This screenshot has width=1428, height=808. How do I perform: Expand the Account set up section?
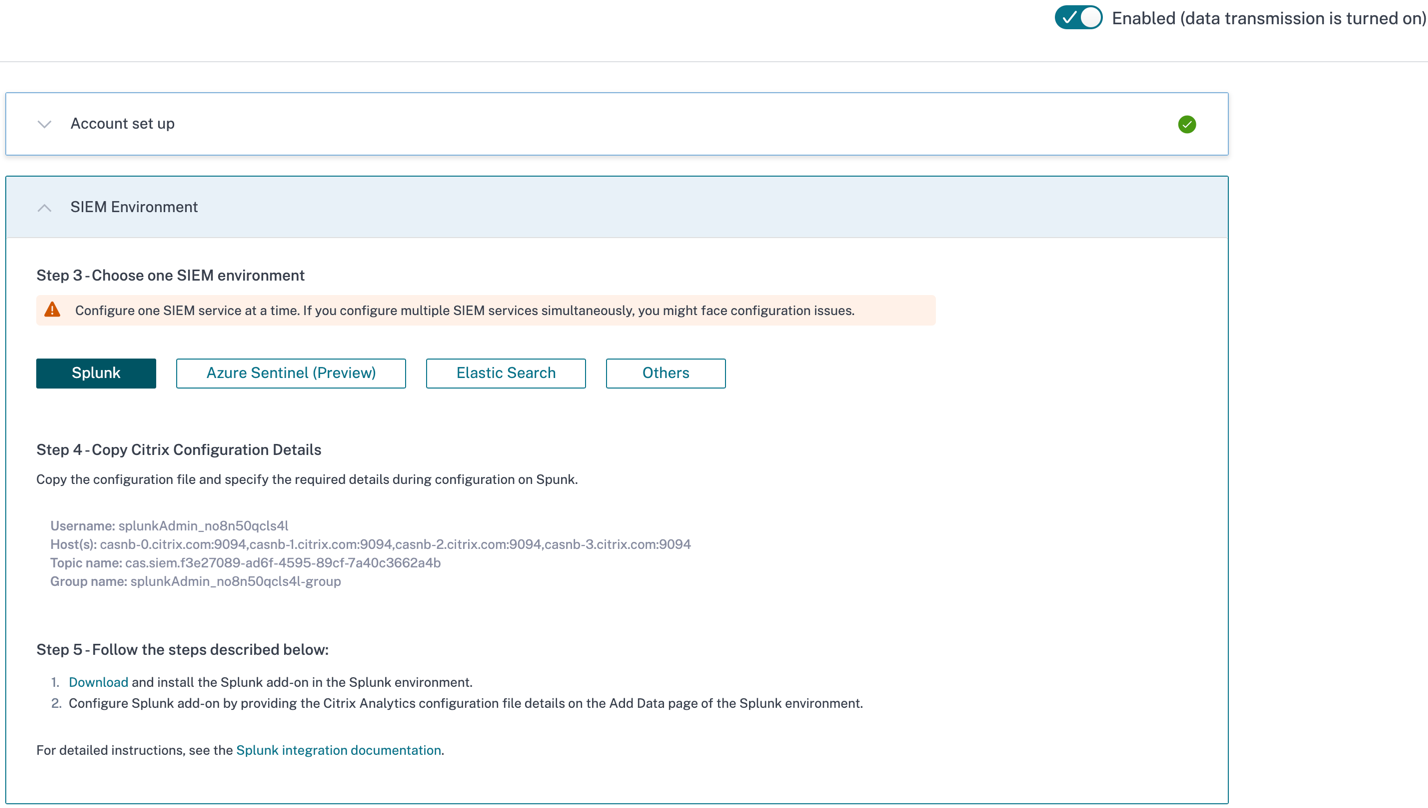pos(44,124)
